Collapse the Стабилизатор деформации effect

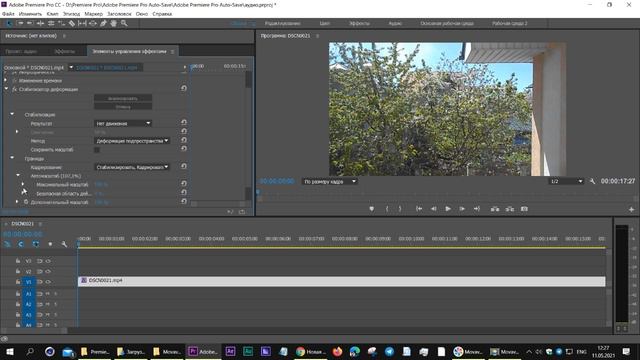[6, 89]
